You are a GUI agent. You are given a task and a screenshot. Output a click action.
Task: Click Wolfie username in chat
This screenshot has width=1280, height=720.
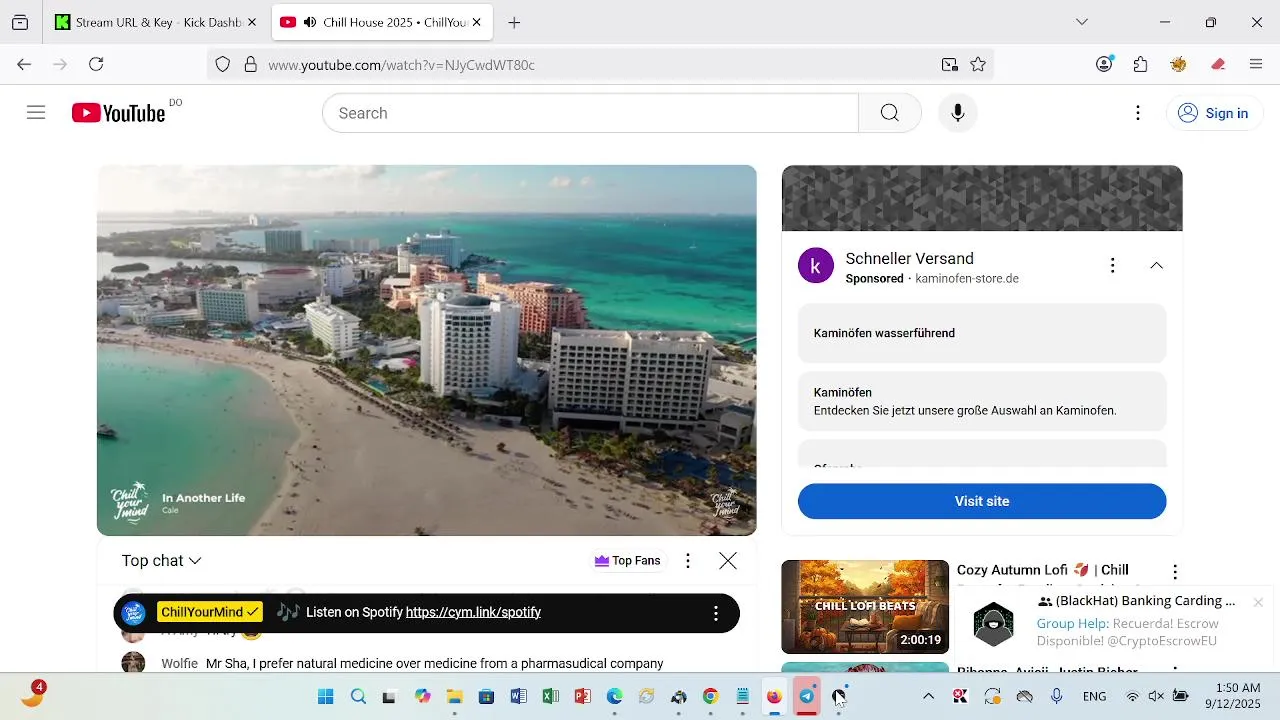point(179,663)
